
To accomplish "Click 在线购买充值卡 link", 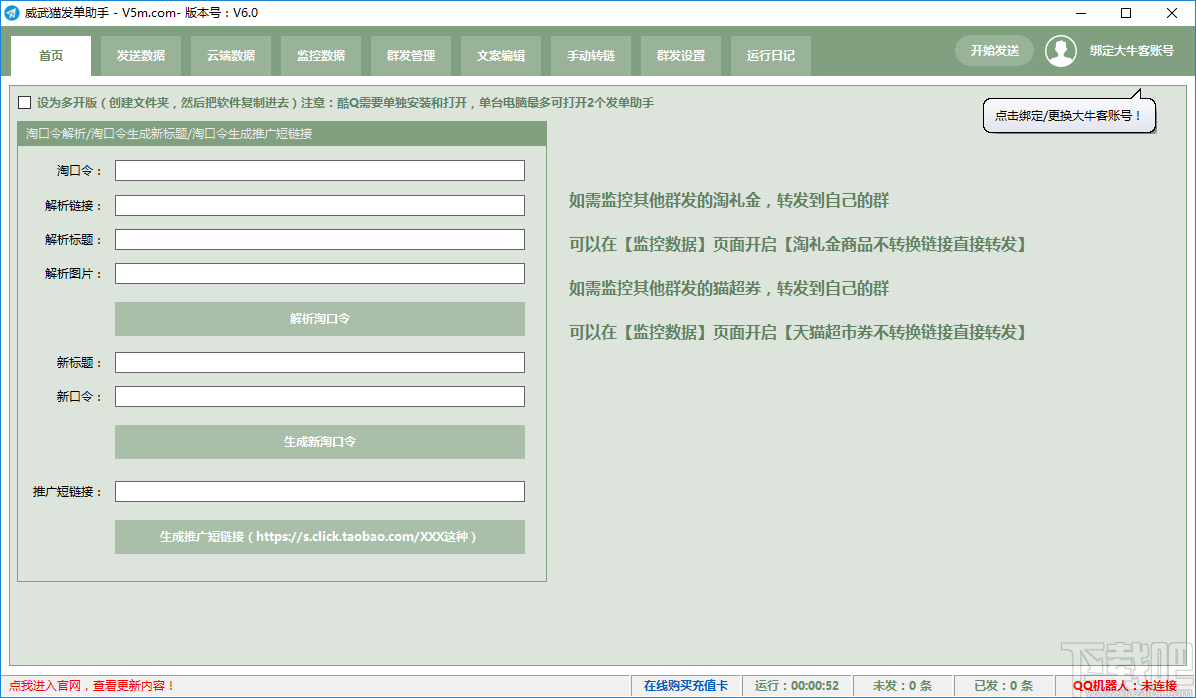I will (686, 686).
